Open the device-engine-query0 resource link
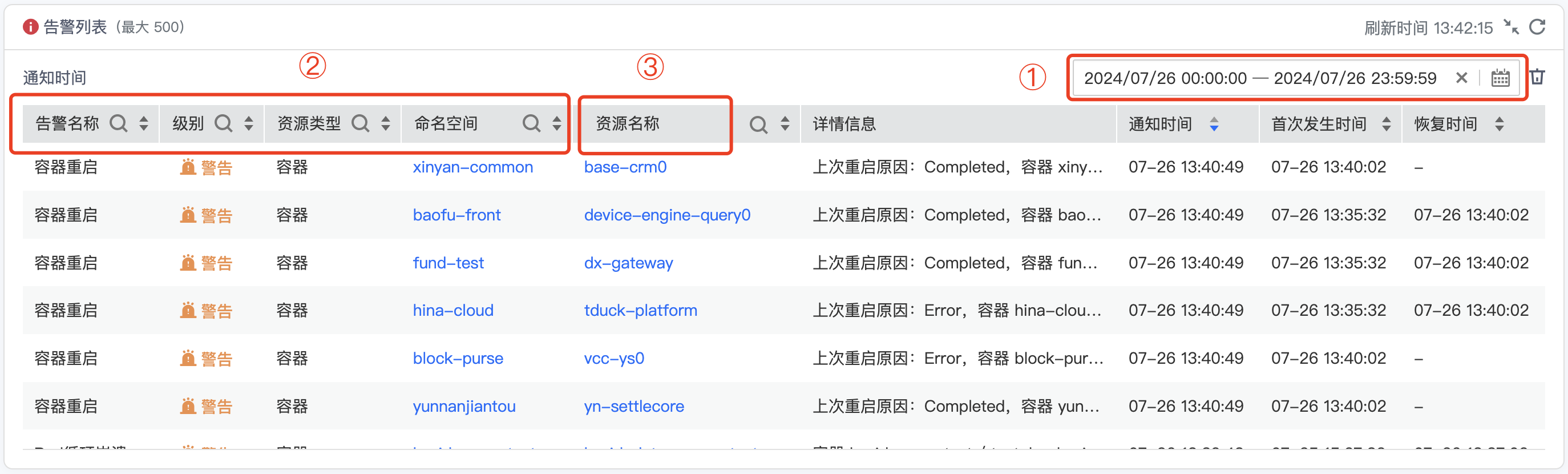 click(667, 215)
